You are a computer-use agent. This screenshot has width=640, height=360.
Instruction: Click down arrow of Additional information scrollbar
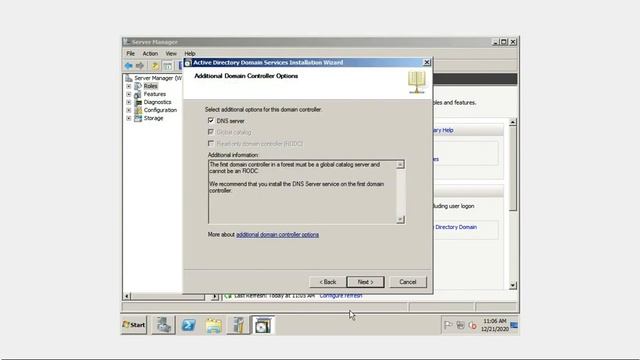[x=400, y=220]
